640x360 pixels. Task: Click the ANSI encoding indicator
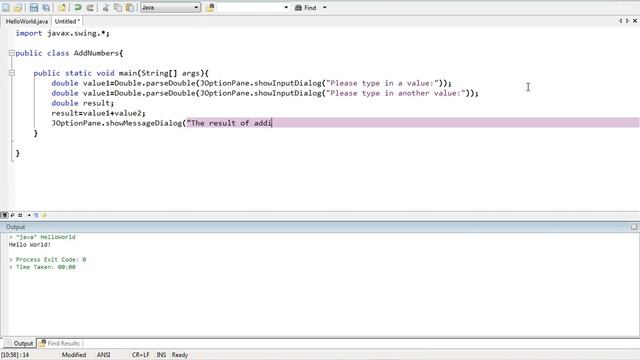[104, 355]
